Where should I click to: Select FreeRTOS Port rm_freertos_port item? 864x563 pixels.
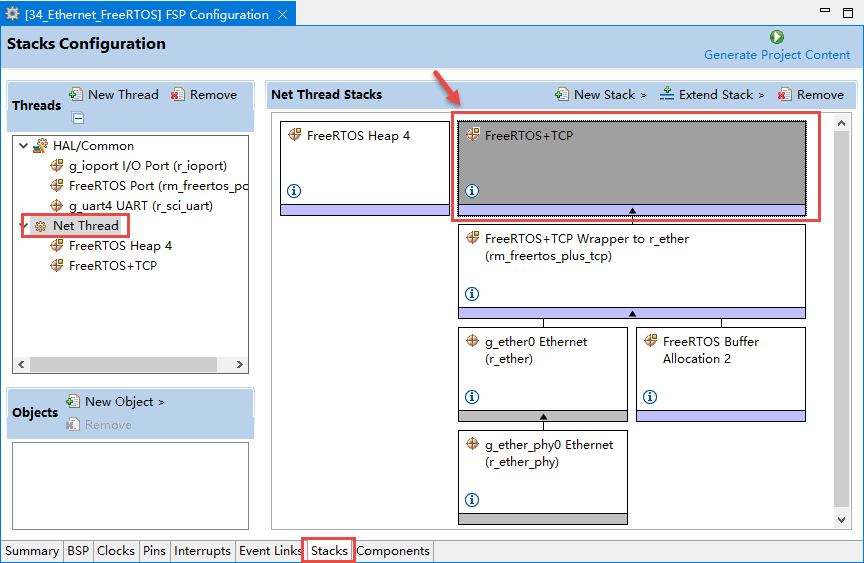pos(158,186)
